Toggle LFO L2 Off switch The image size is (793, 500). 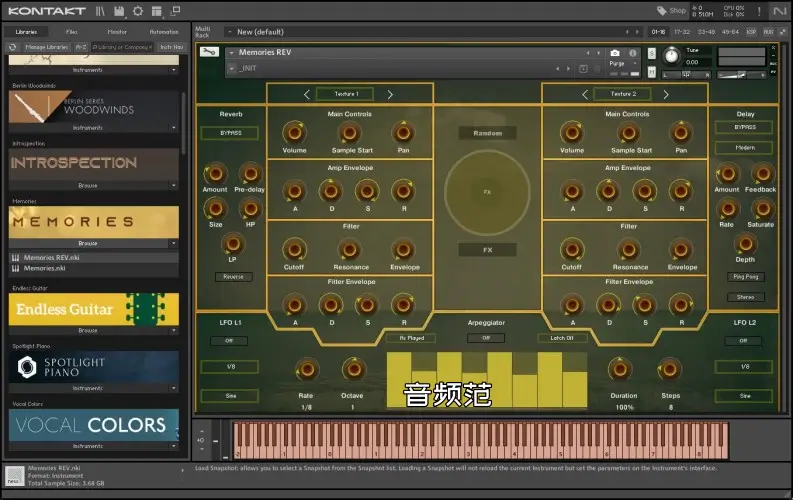click(x=743, y=341)
